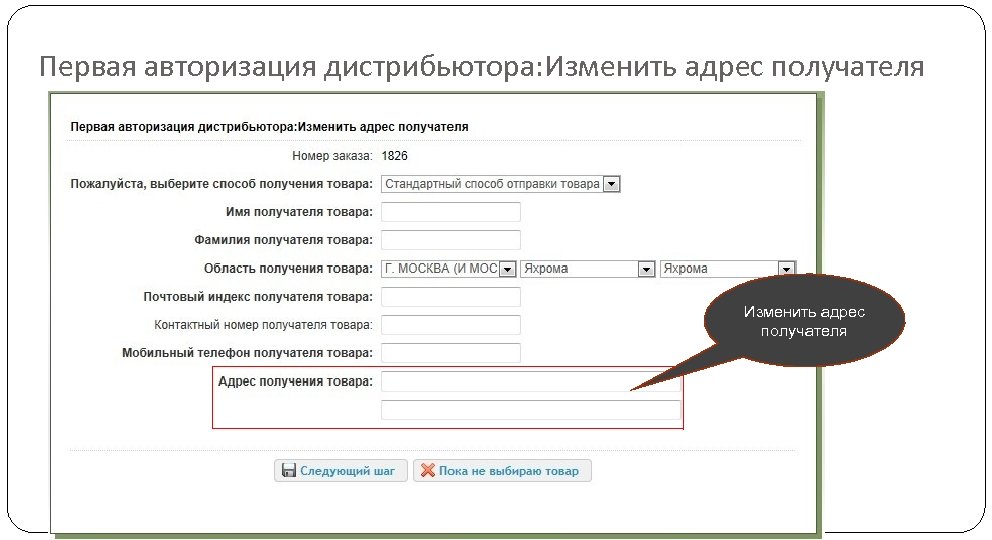Open the middle Яхрома city dropdown
992x540 pixels.
pos(587,269)
